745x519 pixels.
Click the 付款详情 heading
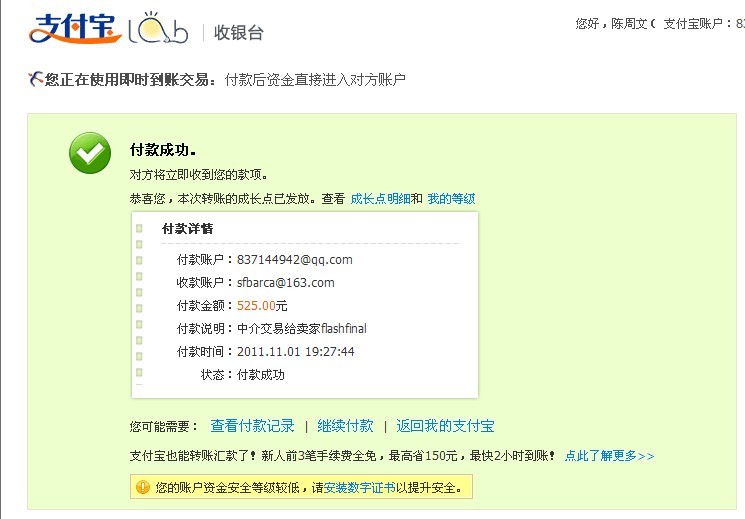(x=187, y=229)
